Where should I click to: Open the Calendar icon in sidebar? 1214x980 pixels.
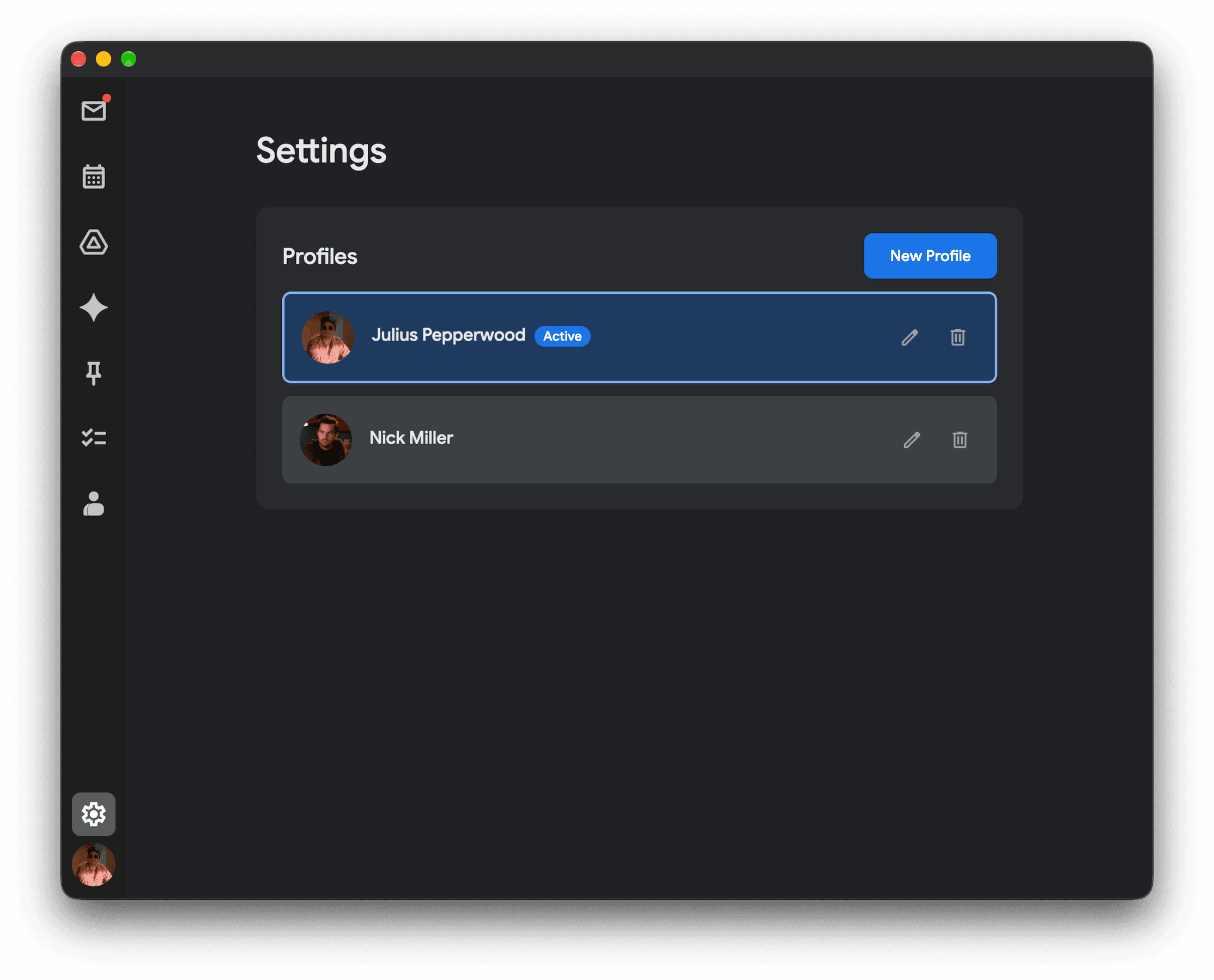(94, 177)
